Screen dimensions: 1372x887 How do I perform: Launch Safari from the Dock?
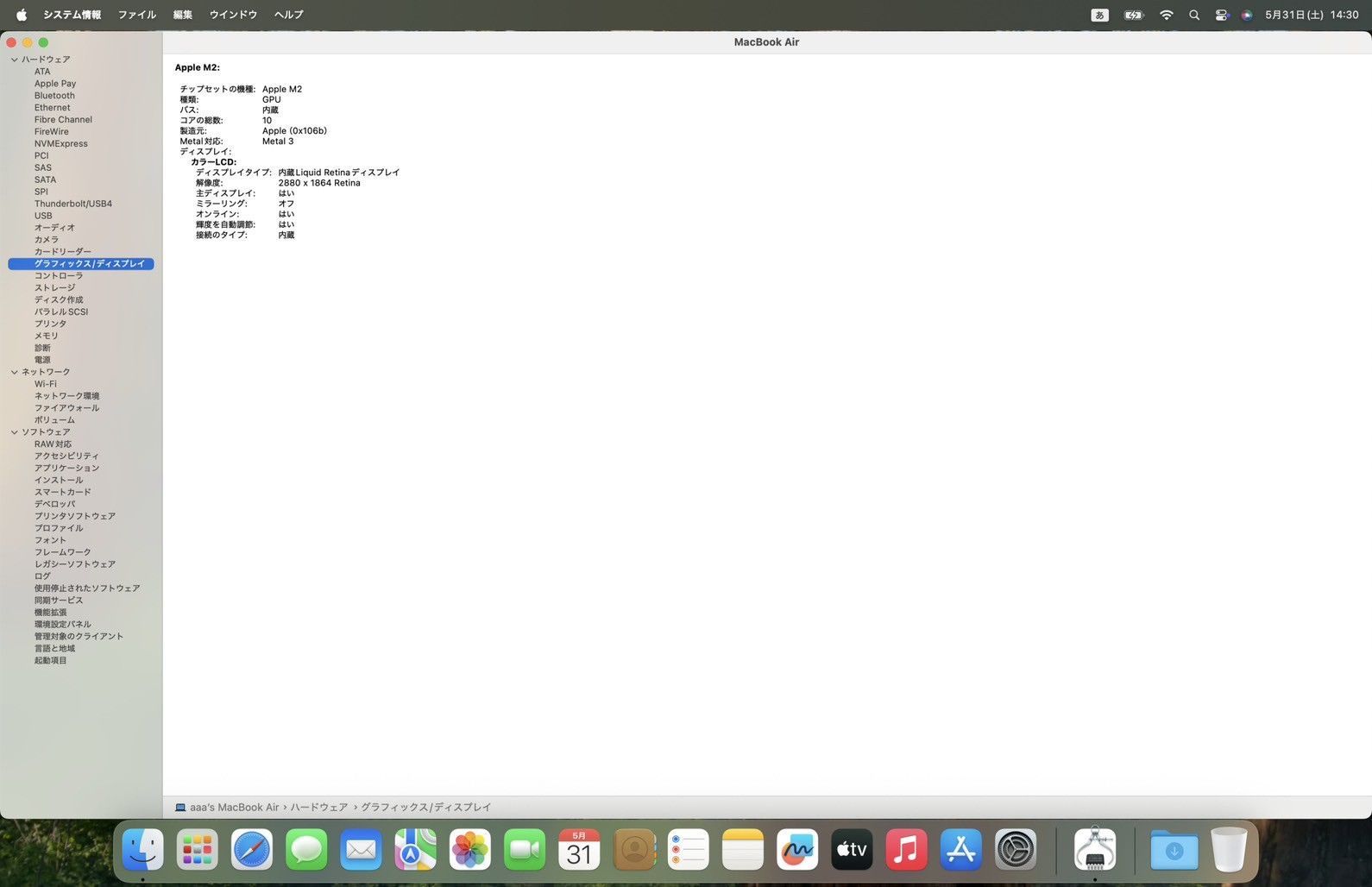point(252,850)
